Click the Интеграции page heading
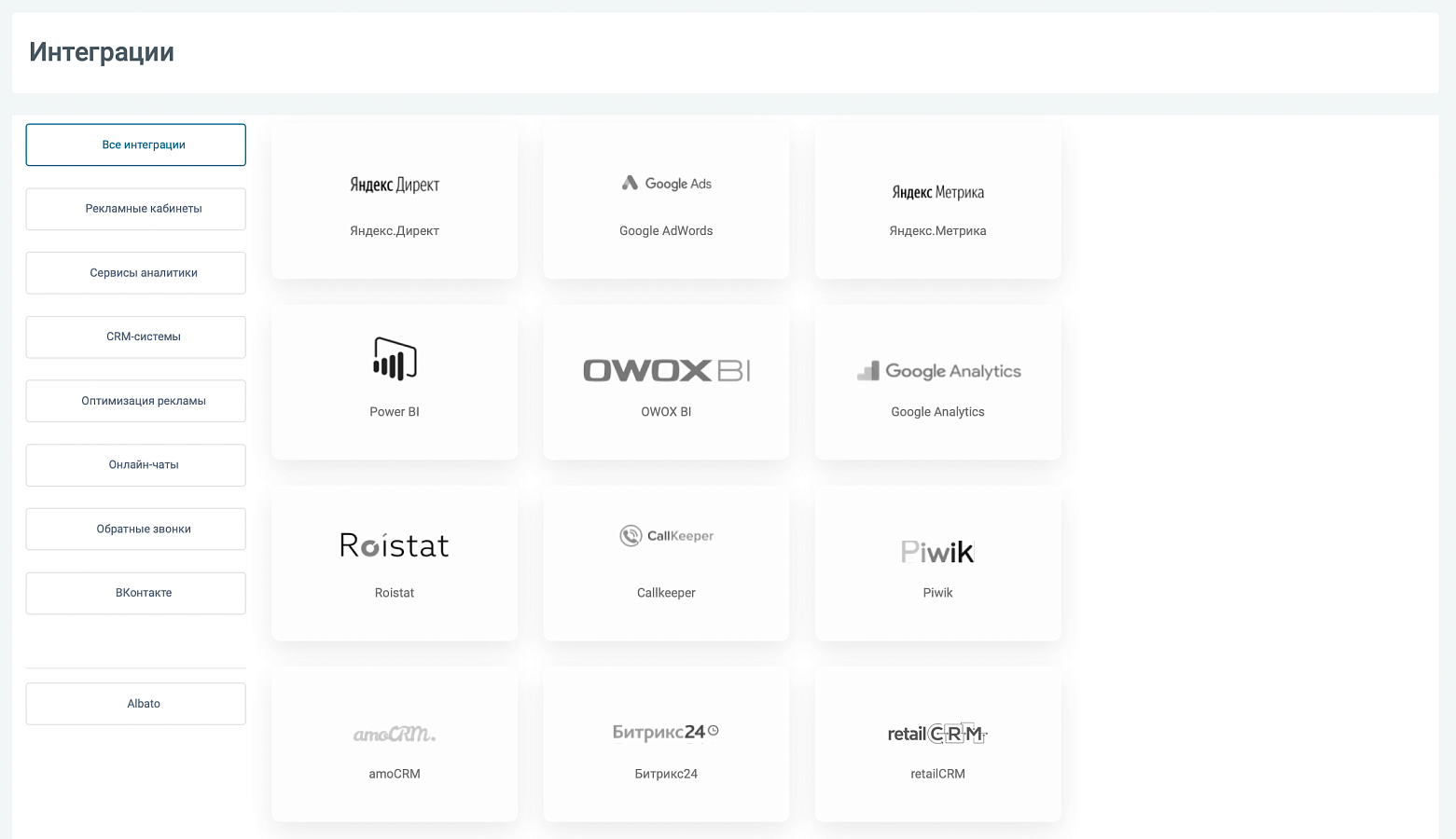The height and width of the screenshot is (839, 1456). click(102, 52)
